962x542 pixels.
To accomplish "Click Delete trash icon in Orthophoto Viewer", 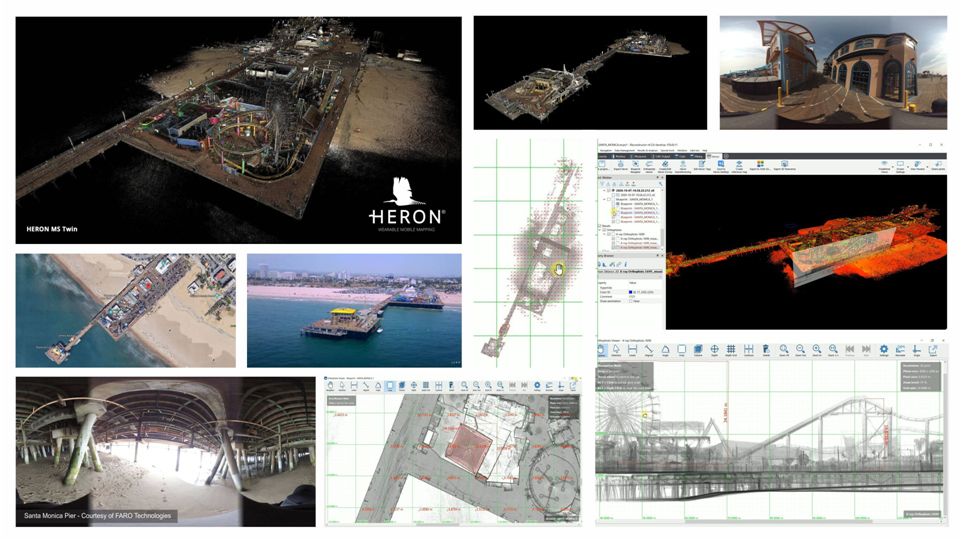I will click(766, 350).
